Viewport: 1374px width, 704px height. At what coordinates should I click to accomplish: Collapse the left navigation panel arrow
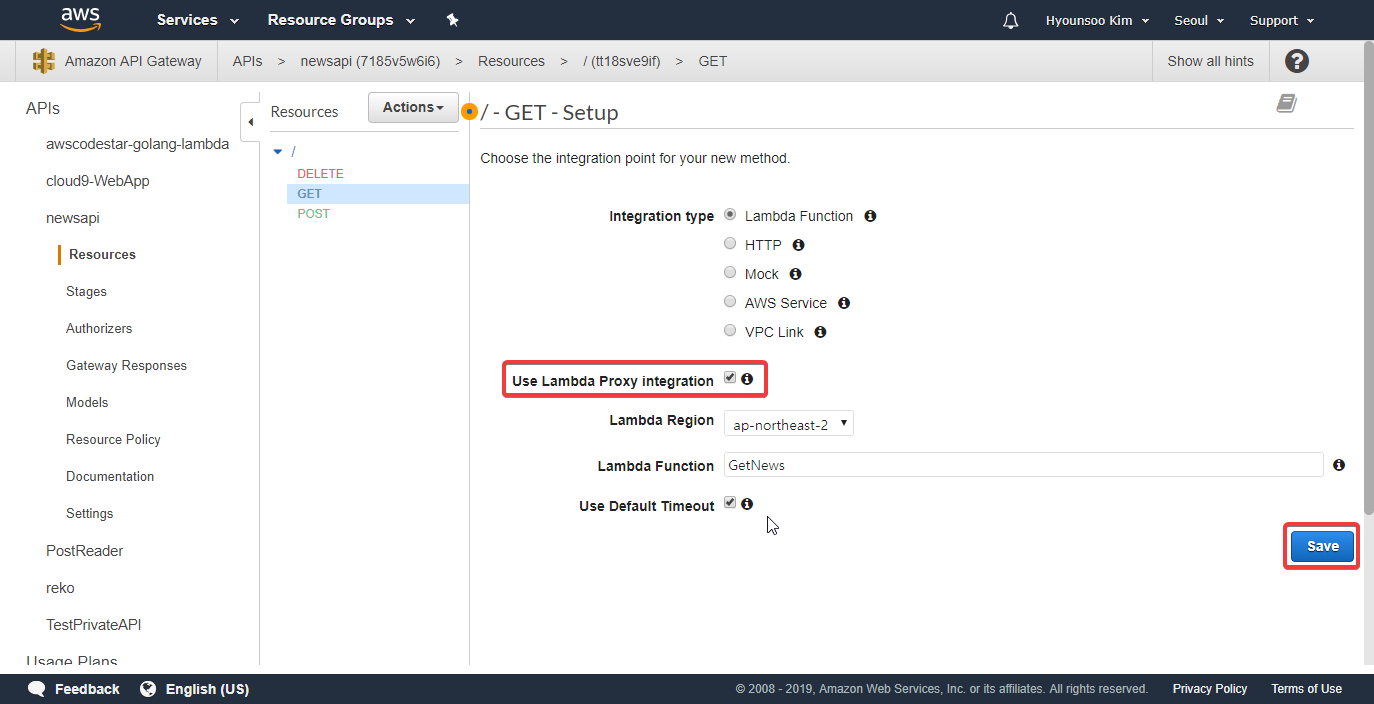point(251,122)
